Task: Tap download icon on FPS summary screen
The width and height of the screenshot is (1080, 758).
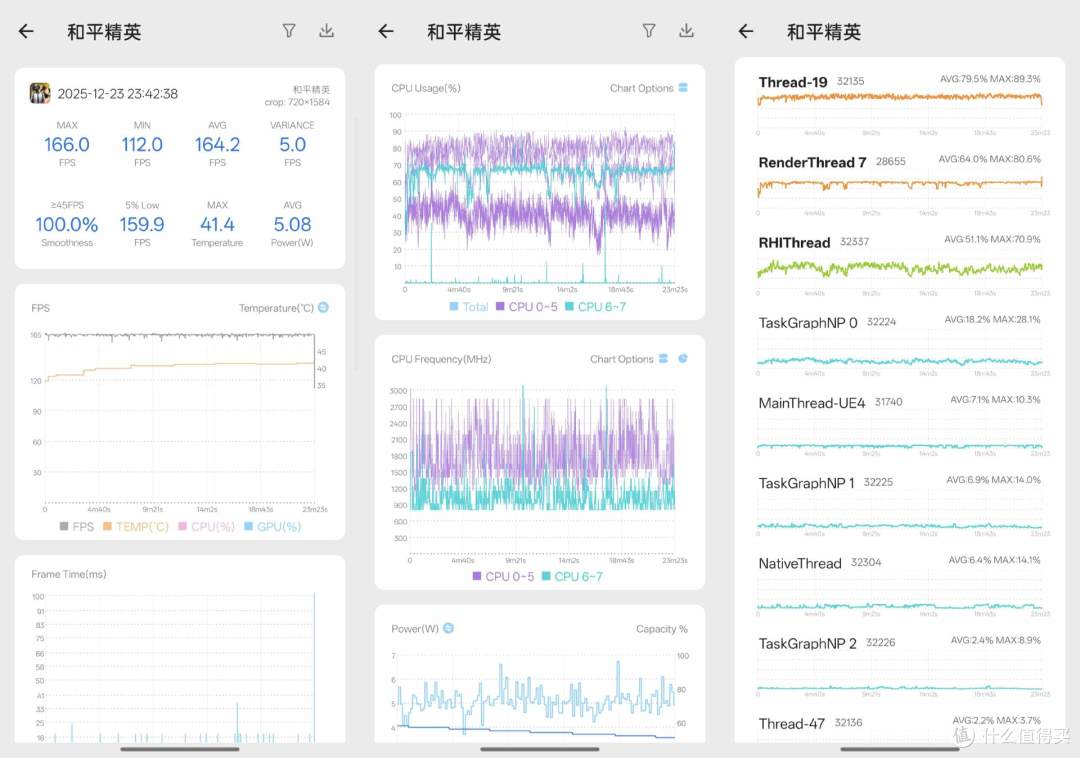Action: pyautogui.click(x=326, y=30)
